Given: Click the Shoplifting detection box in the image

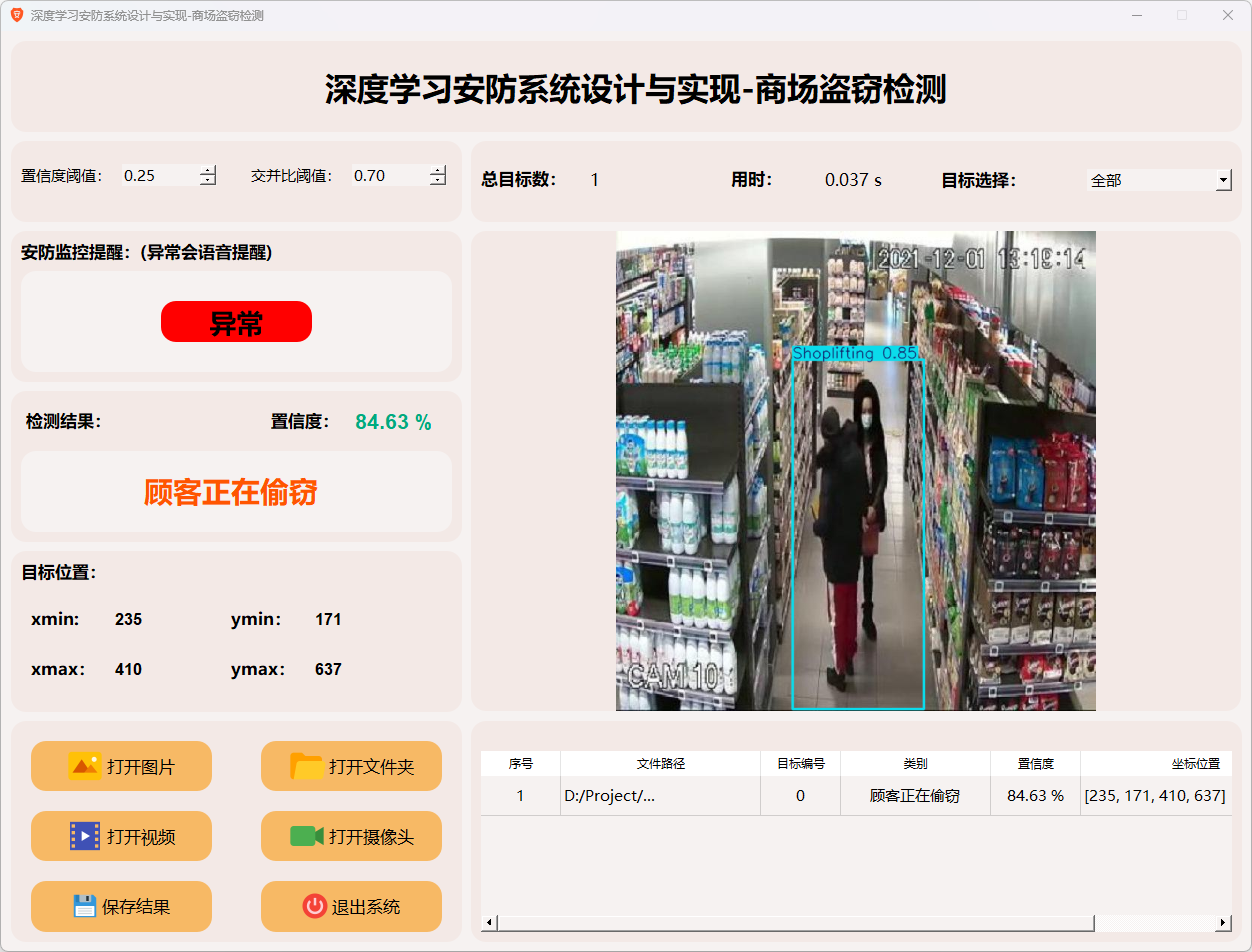Looking at the screenshot, I should click(x=857, y=530).
